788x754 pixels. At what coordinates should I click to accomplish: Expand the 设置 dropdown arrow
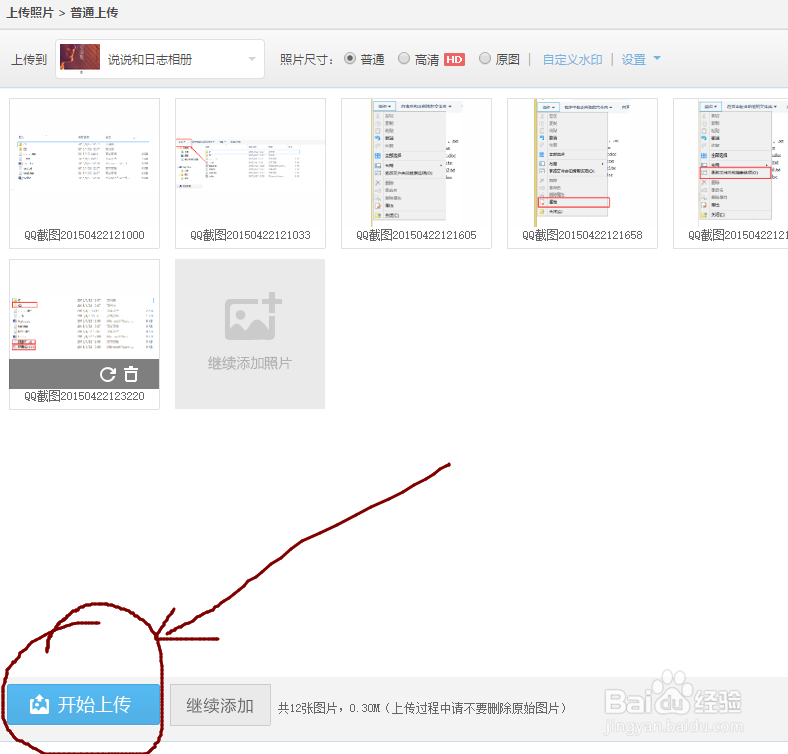657,58
